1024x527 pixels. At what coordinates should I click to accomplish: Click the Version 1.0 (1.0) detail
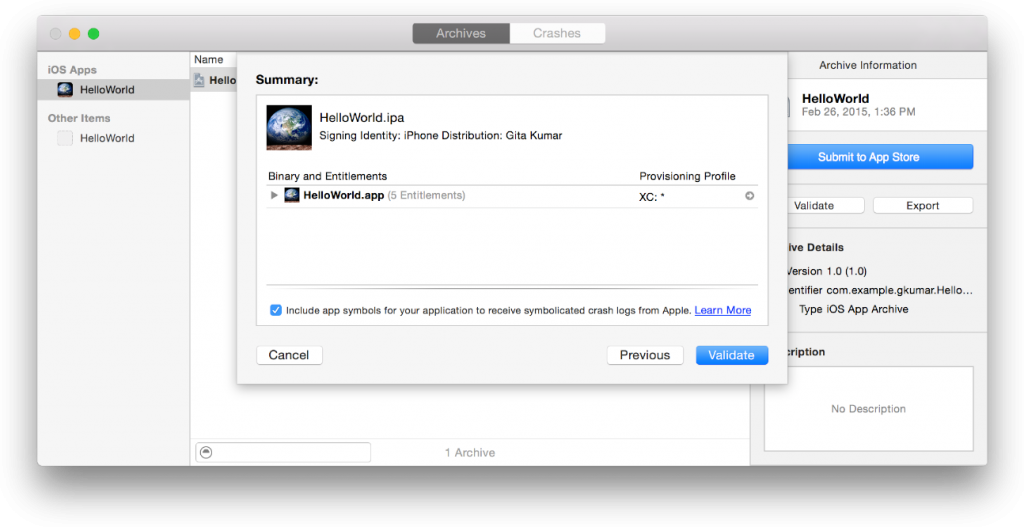[x=827, y=271]
